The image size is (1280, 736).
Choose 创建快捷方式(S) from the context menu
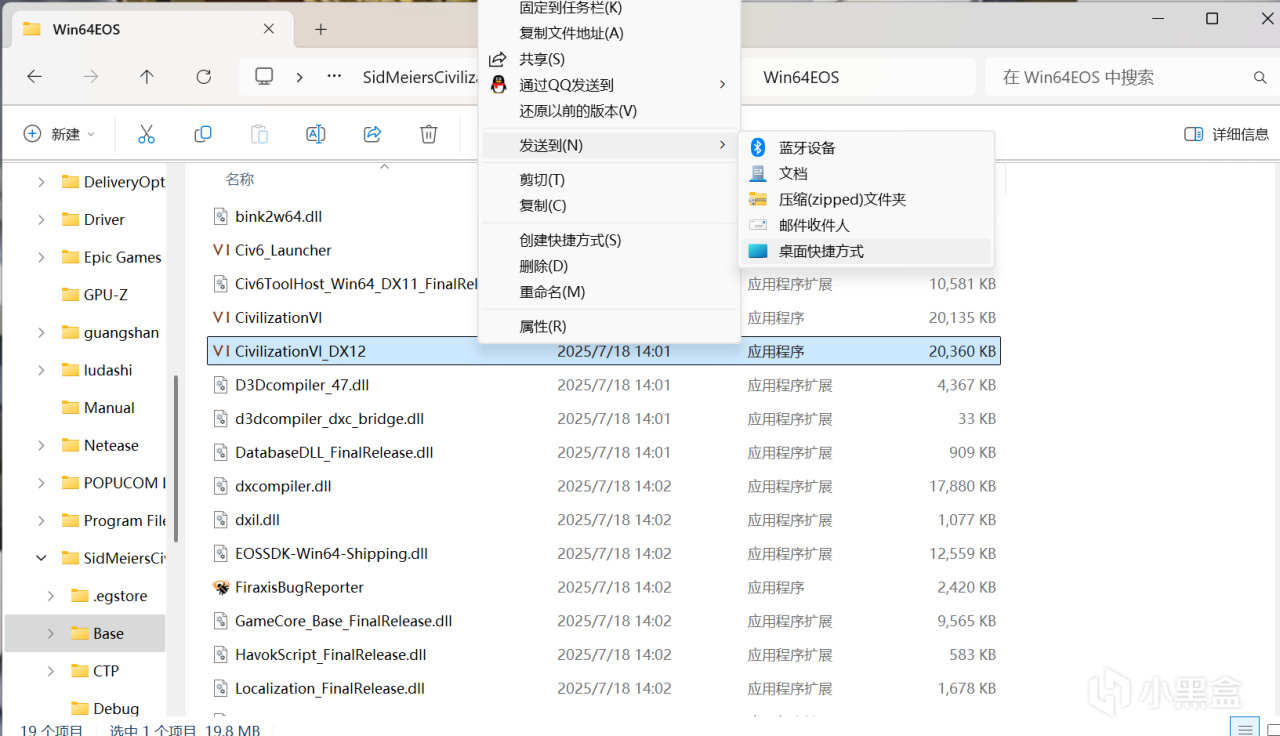click(x=609, y=240)
